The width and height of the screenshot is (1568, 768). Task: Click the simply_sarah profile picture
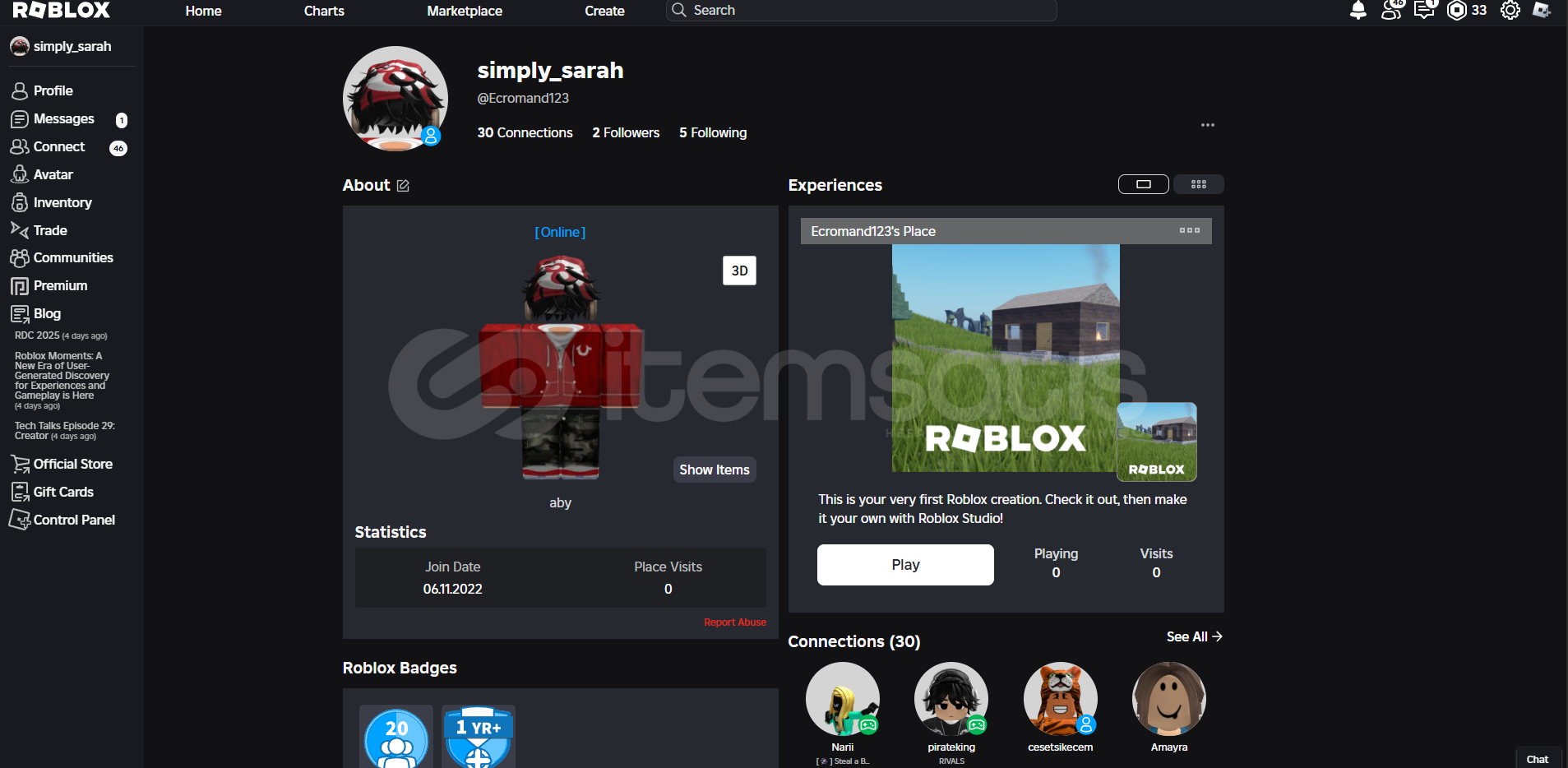coord(395,99)
